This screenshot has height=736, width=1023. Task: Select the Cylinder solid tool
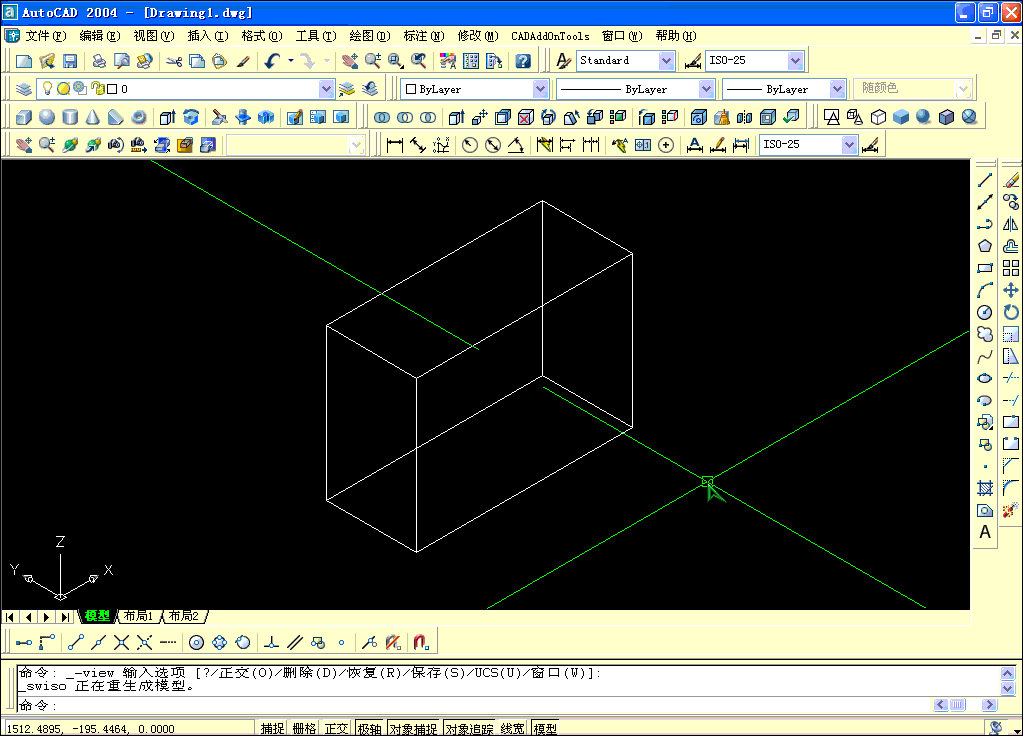click(x=70, y=117)
